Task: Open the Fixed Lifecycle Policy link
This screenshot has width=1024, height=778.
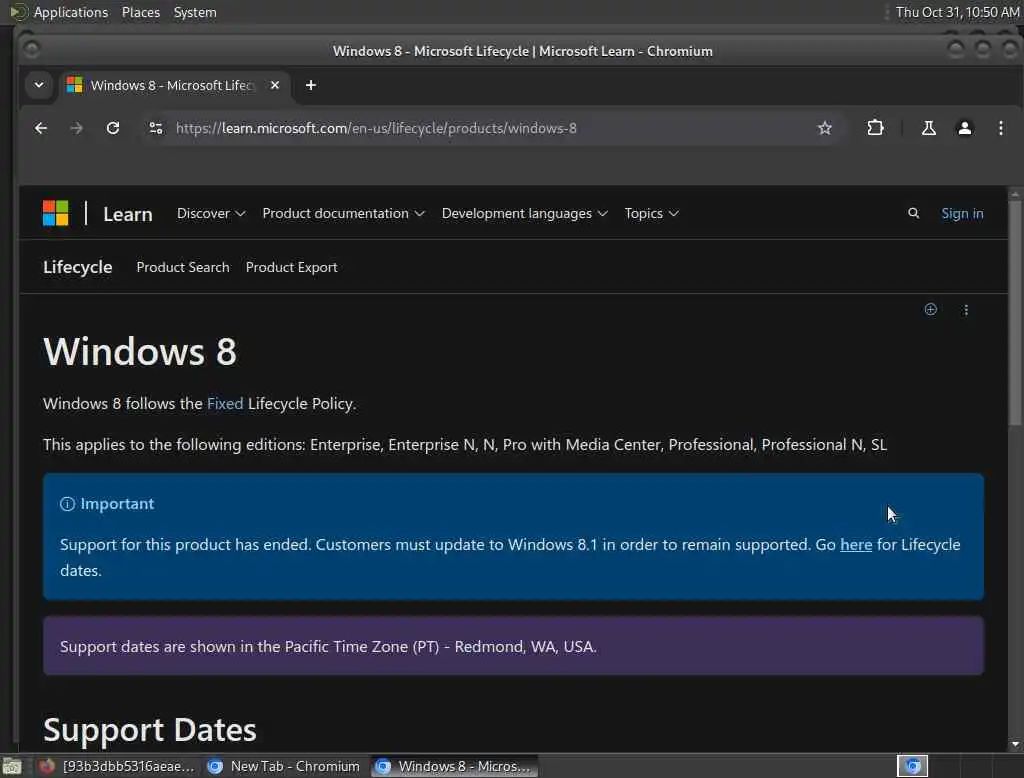Action: click(x=225, y=404)
